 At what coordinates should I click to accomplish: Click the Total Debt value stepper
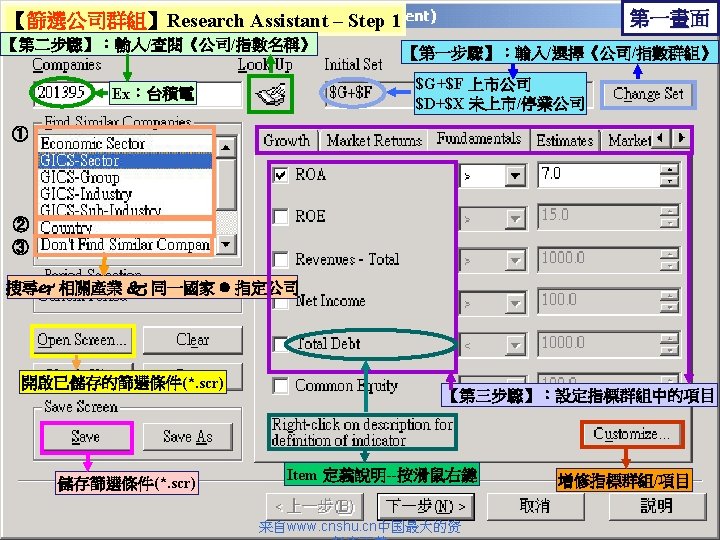(670, 344)
